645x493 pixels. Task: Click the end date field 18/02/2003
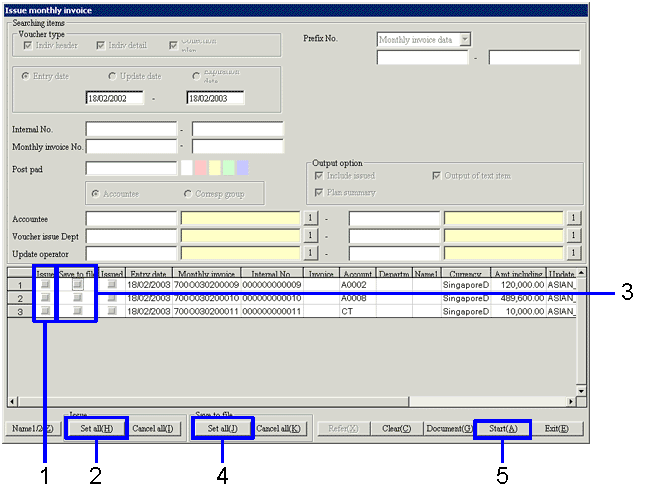point(215,98)
